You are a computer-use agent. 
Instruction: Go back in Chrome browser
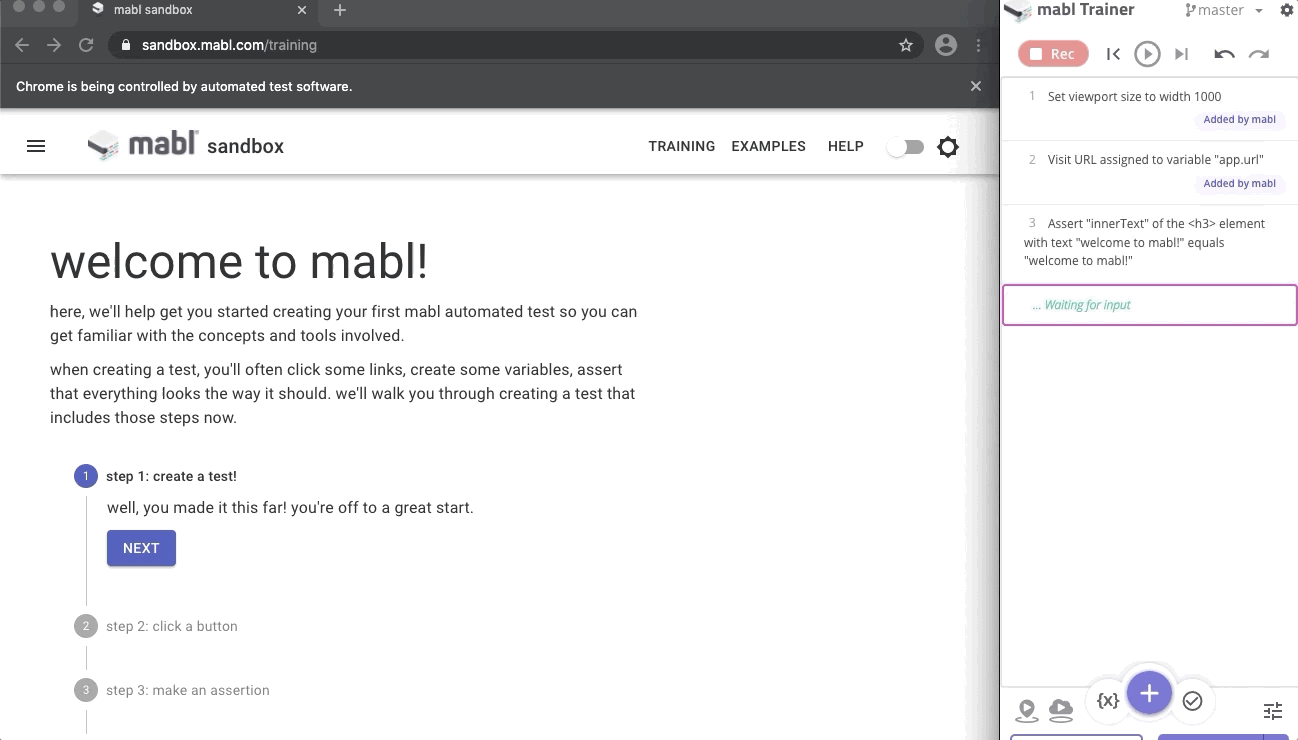pos(22,45)
